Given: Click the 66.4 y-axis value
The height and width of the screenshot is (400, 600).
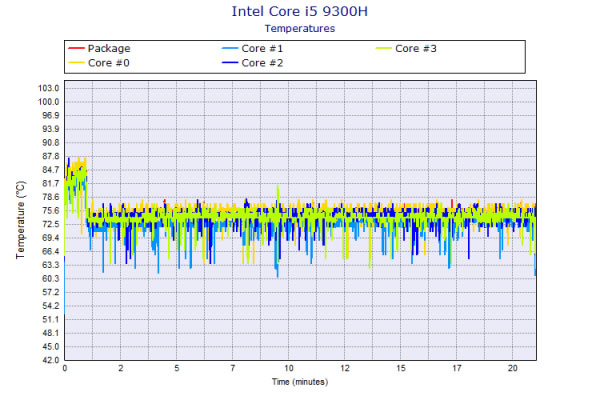Looking at the screenshot, I should [x=51, y=251].
